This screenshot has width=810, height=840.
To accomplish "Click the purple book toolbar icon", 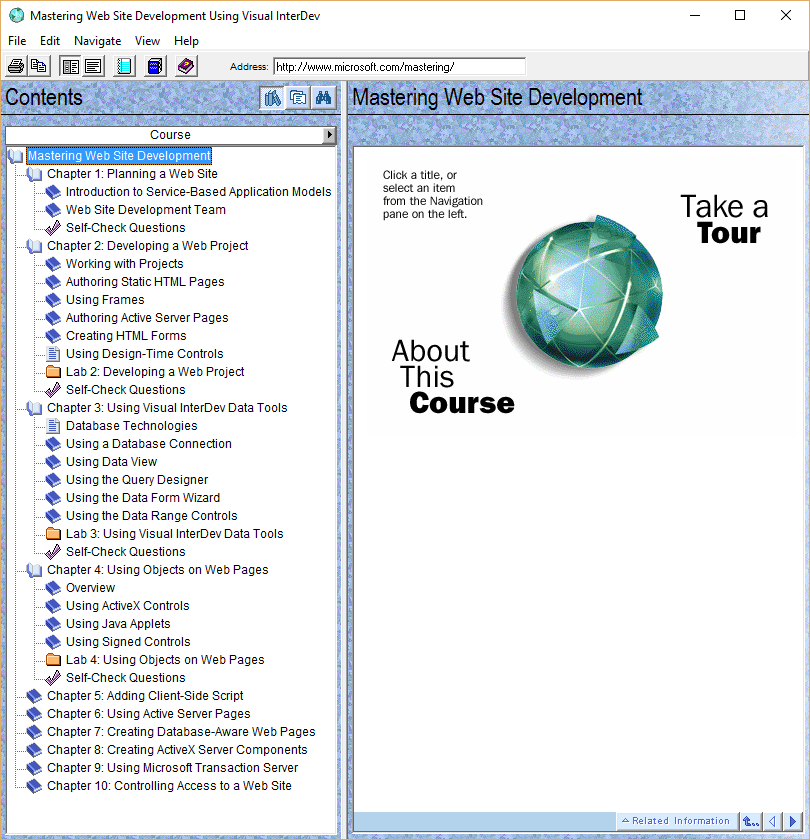I will tap(186, 66).
